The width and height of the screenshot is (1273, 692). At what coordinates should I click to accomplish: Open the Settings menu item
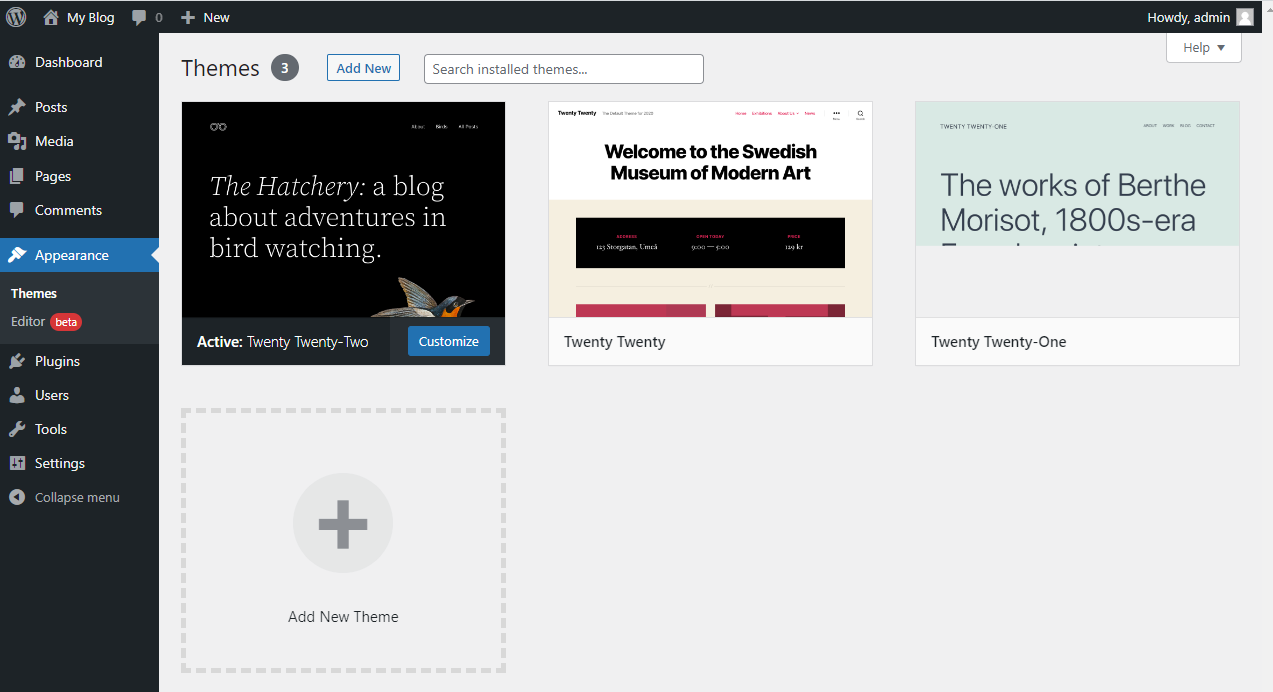pyautogui.click(x=60, y=463)
